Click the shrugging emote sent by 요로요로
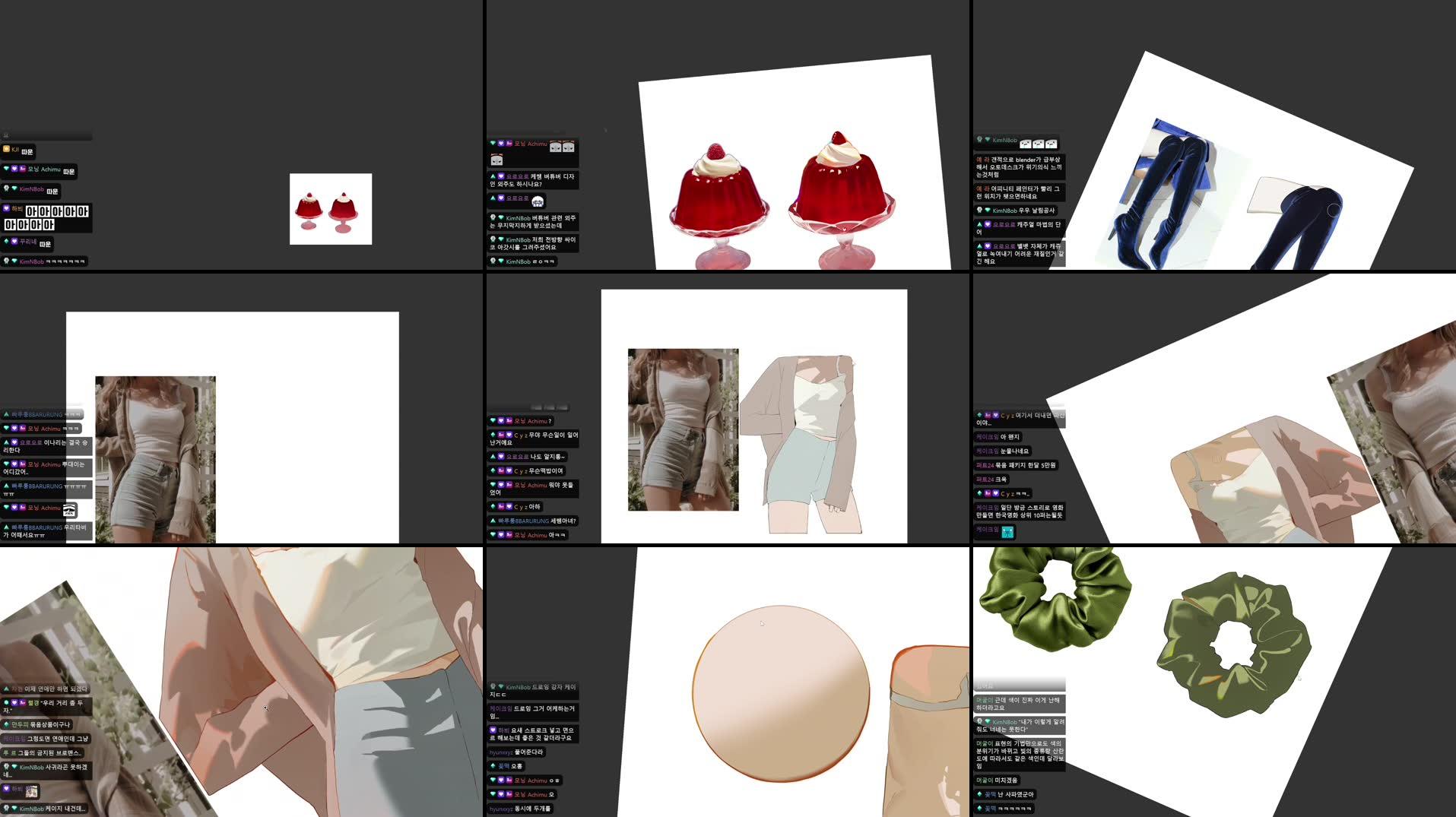 [x=538, y=201]
